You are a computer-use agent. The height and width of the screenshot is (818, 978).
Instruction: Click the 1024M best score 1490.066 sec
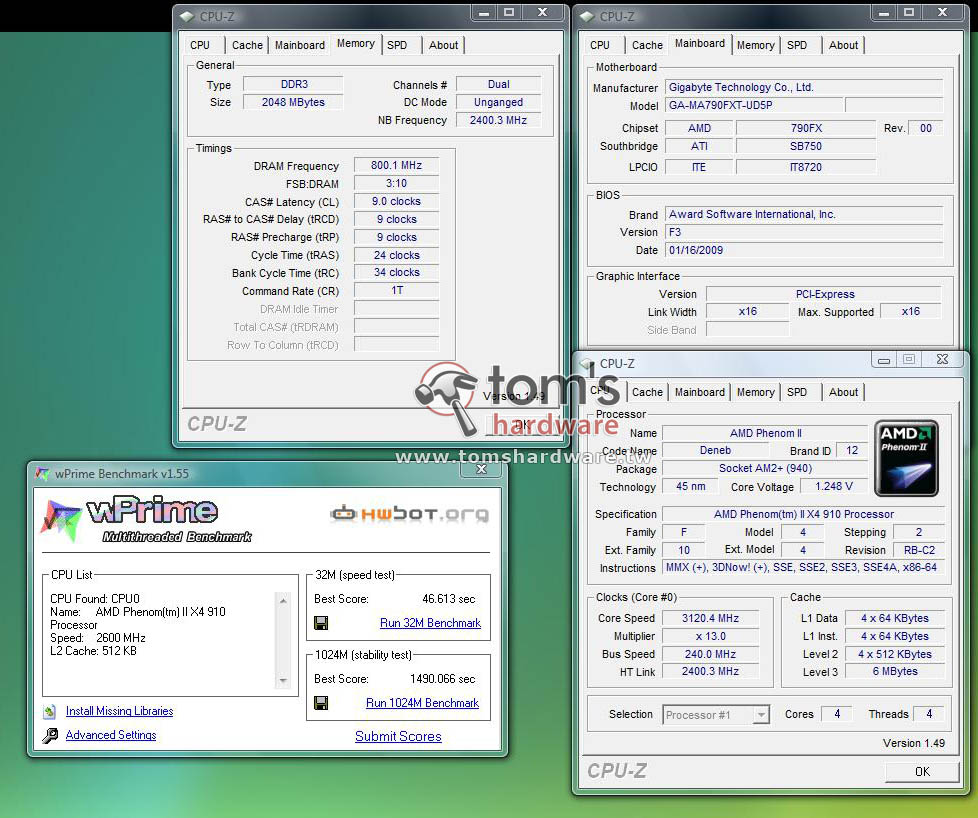[x=442, y=679]
